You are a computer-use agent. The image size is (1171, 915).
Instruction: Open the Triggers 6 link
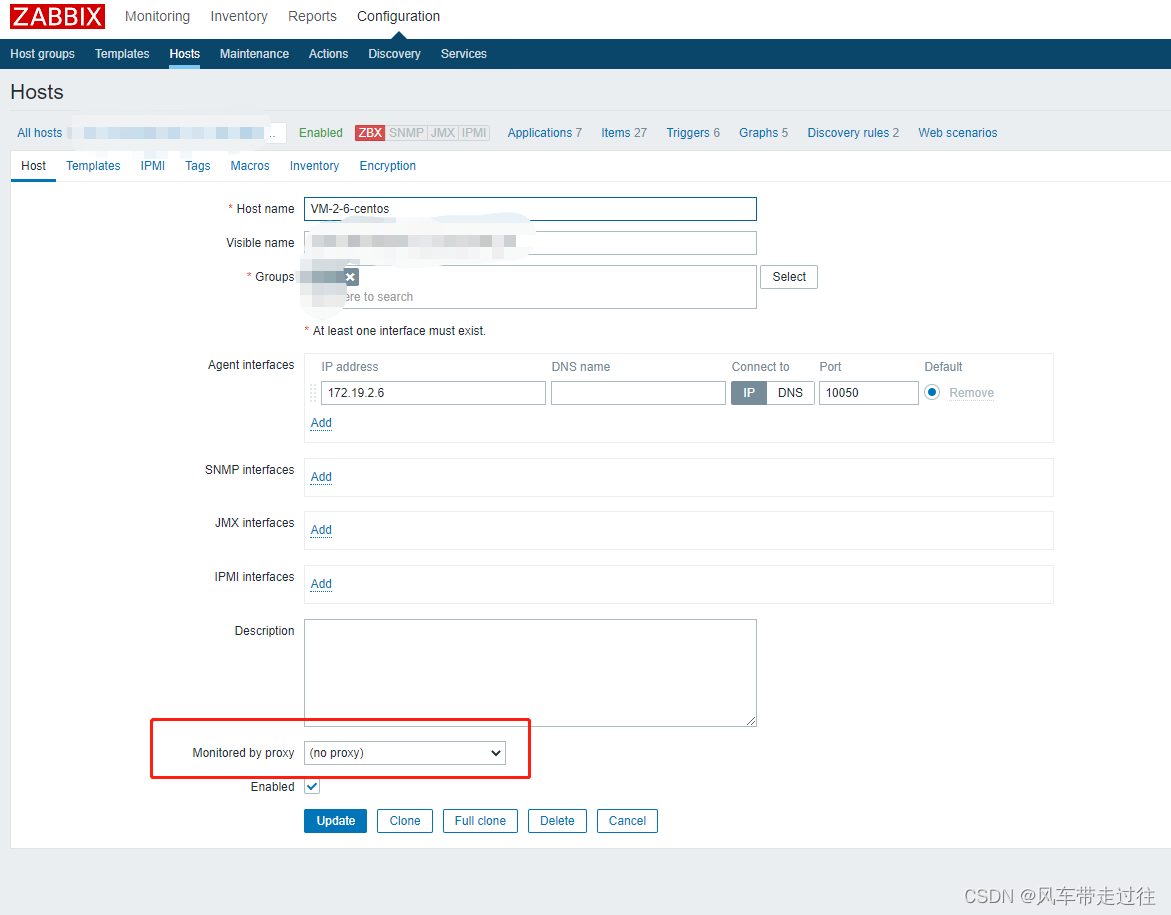692,132
